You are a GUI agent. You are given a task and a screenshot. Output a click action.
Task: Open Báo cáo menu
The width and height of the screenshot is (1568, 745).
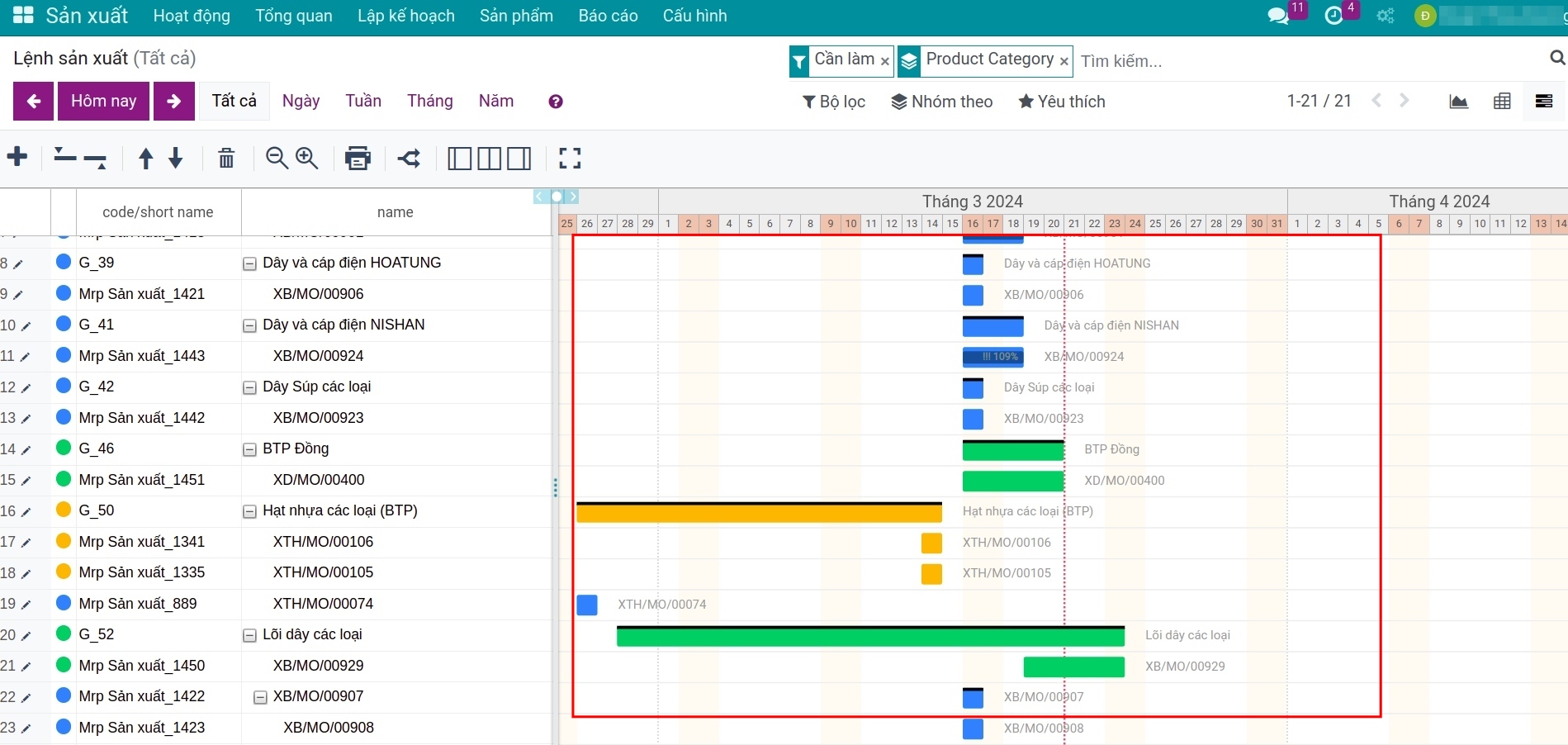pyautogui.click(x=609, y=16)
